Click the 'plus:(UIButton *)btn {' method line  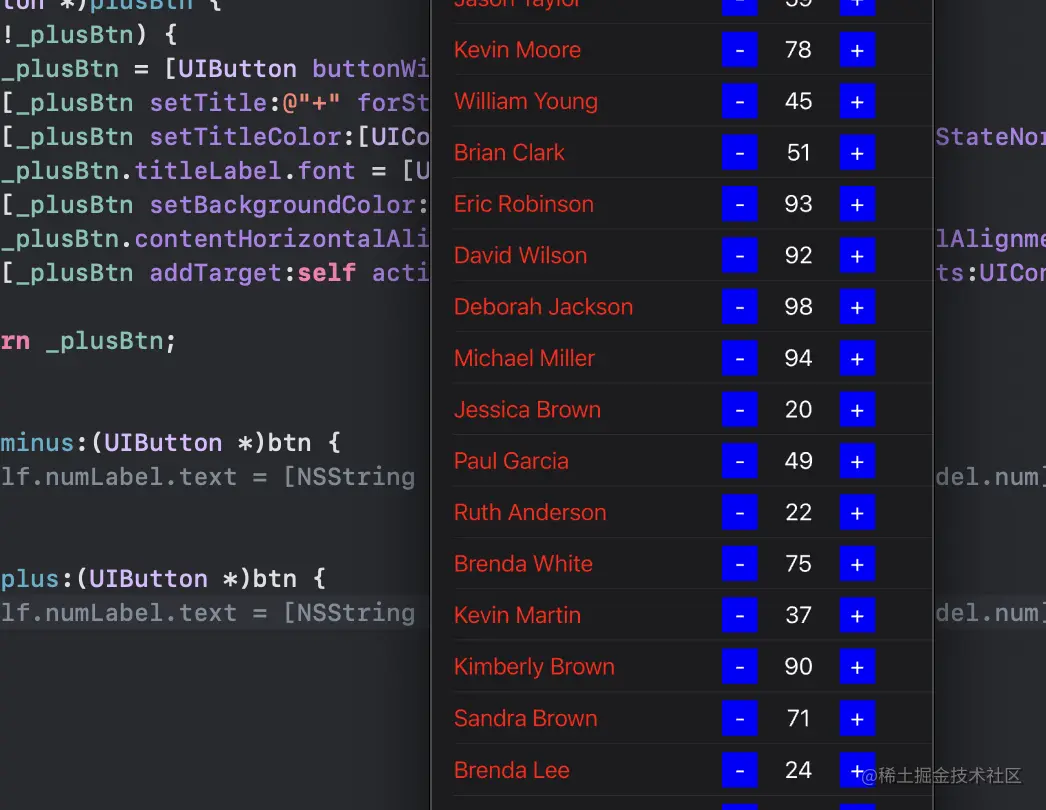[x=163, y=579]
